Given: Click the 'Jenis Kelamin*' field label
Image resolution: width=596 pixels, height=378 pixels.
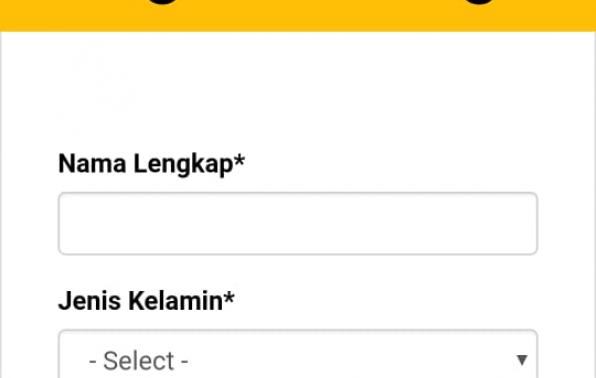Looking at the screenshot, I should tap(146, 301).
